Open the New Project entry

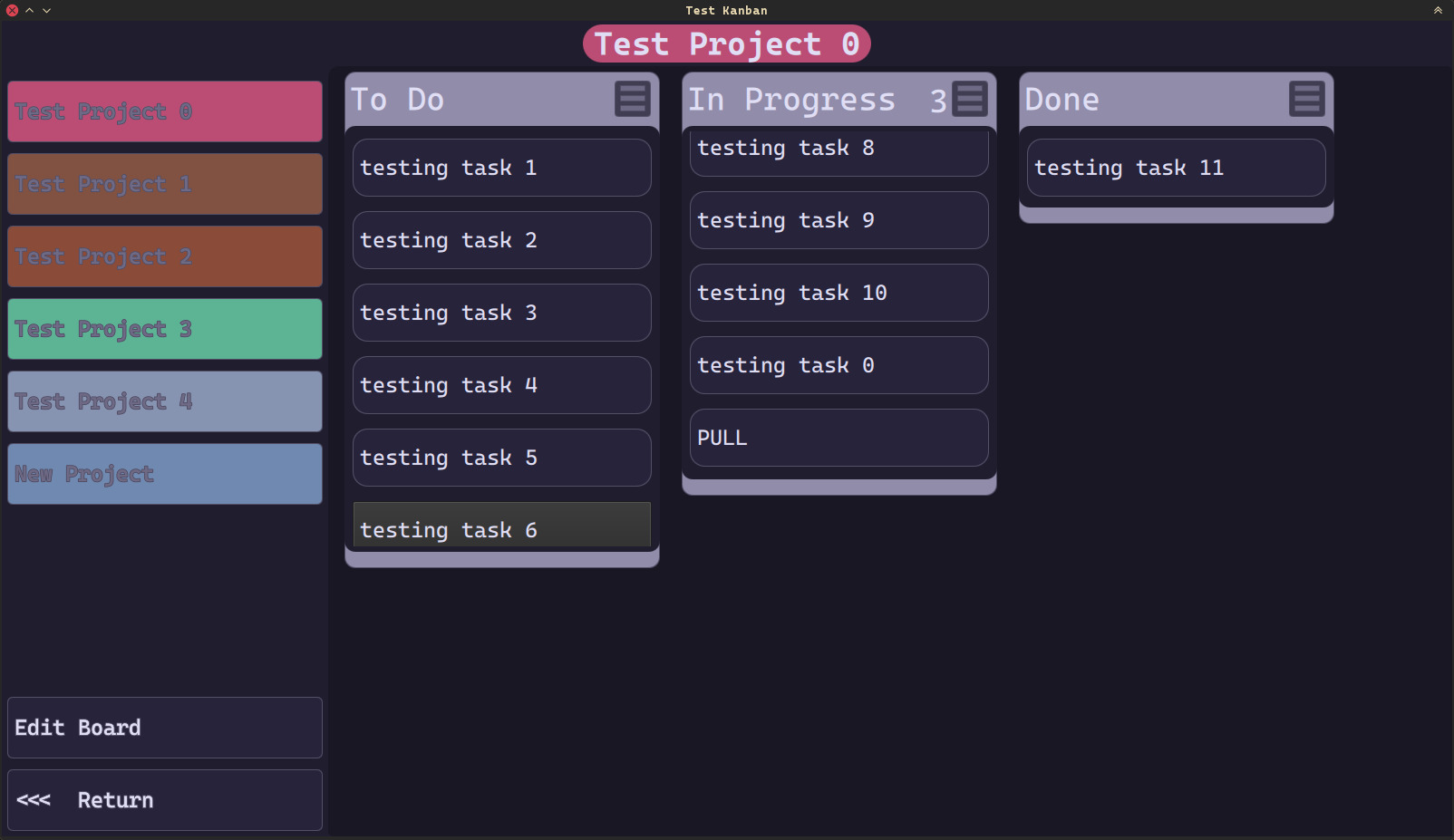coord(164,474)
